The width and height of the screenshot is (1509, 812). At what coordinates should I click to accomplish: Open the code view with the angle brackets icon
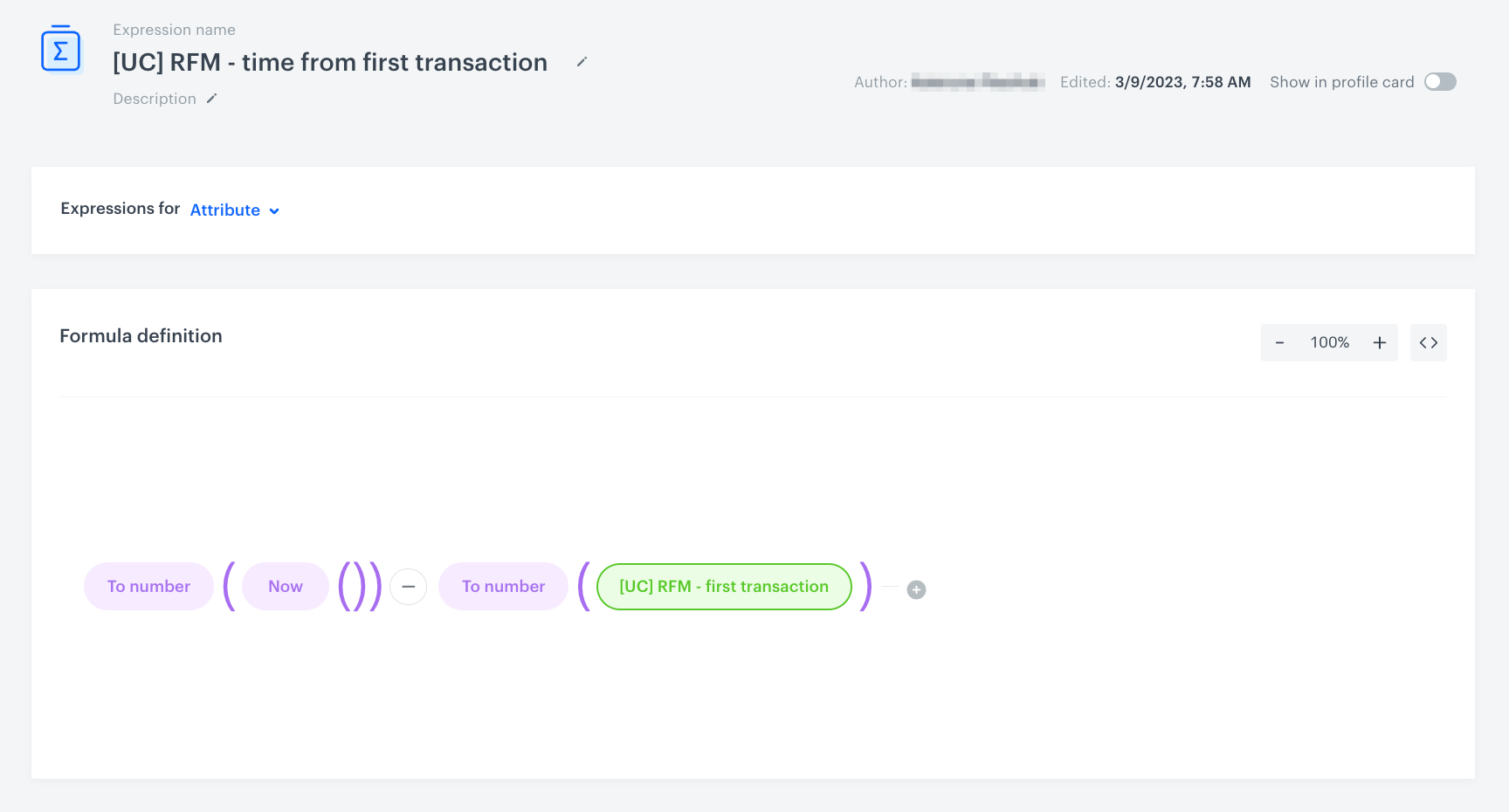click(x=1429, y=342)
